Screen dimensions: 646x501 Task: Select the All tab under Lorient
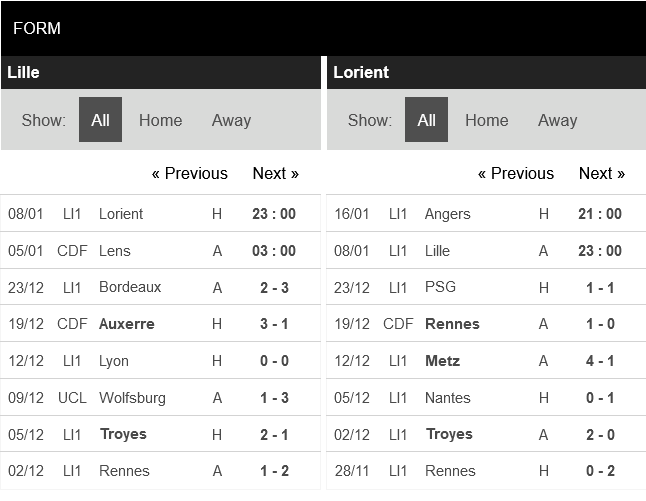pos(427,120)
